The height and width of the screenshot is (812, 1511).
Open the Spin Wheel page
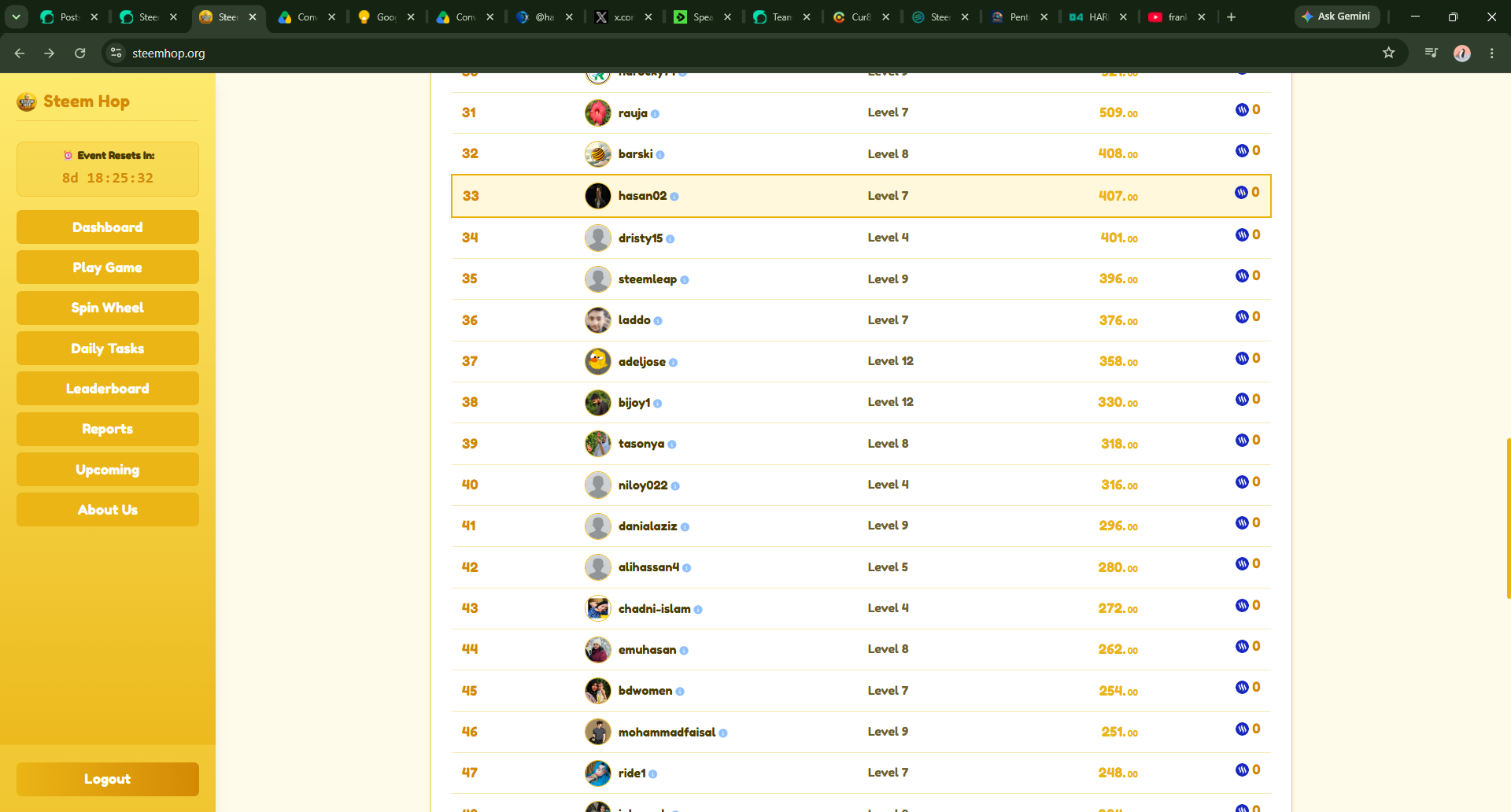click(x=108, y=308)
